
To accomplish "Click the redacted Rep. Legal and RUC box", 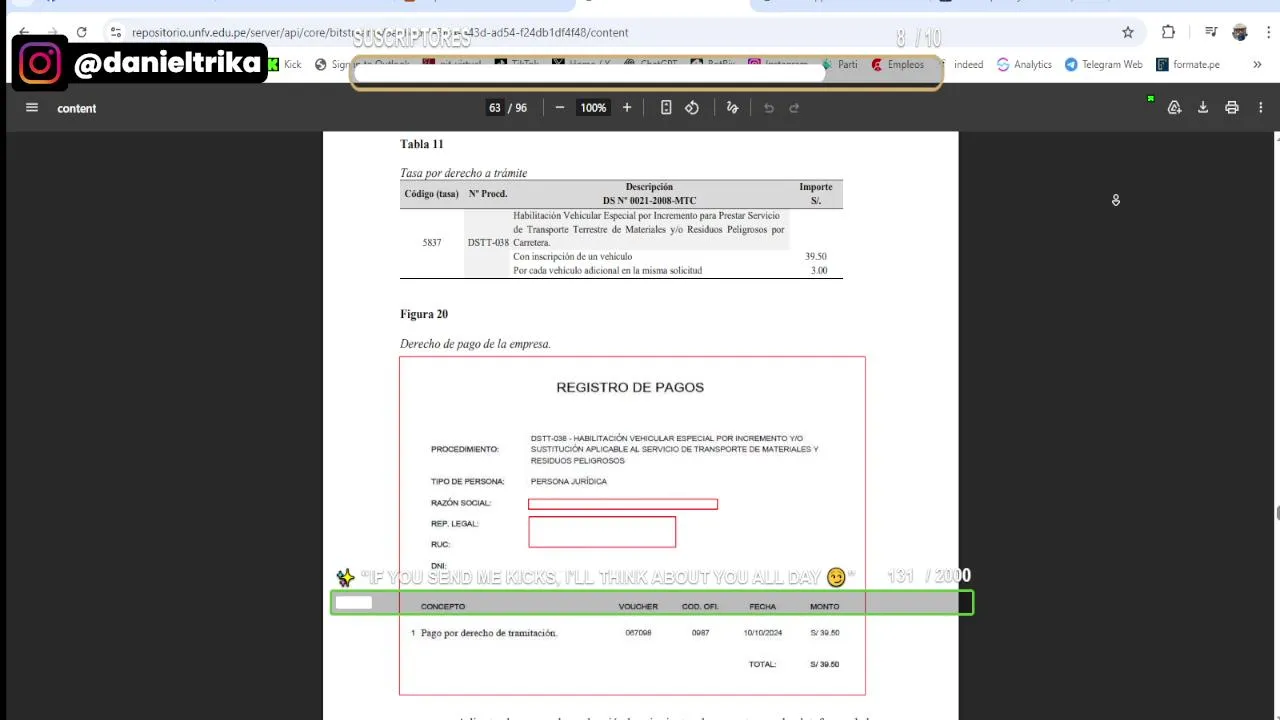I will (x=602, y=532).
